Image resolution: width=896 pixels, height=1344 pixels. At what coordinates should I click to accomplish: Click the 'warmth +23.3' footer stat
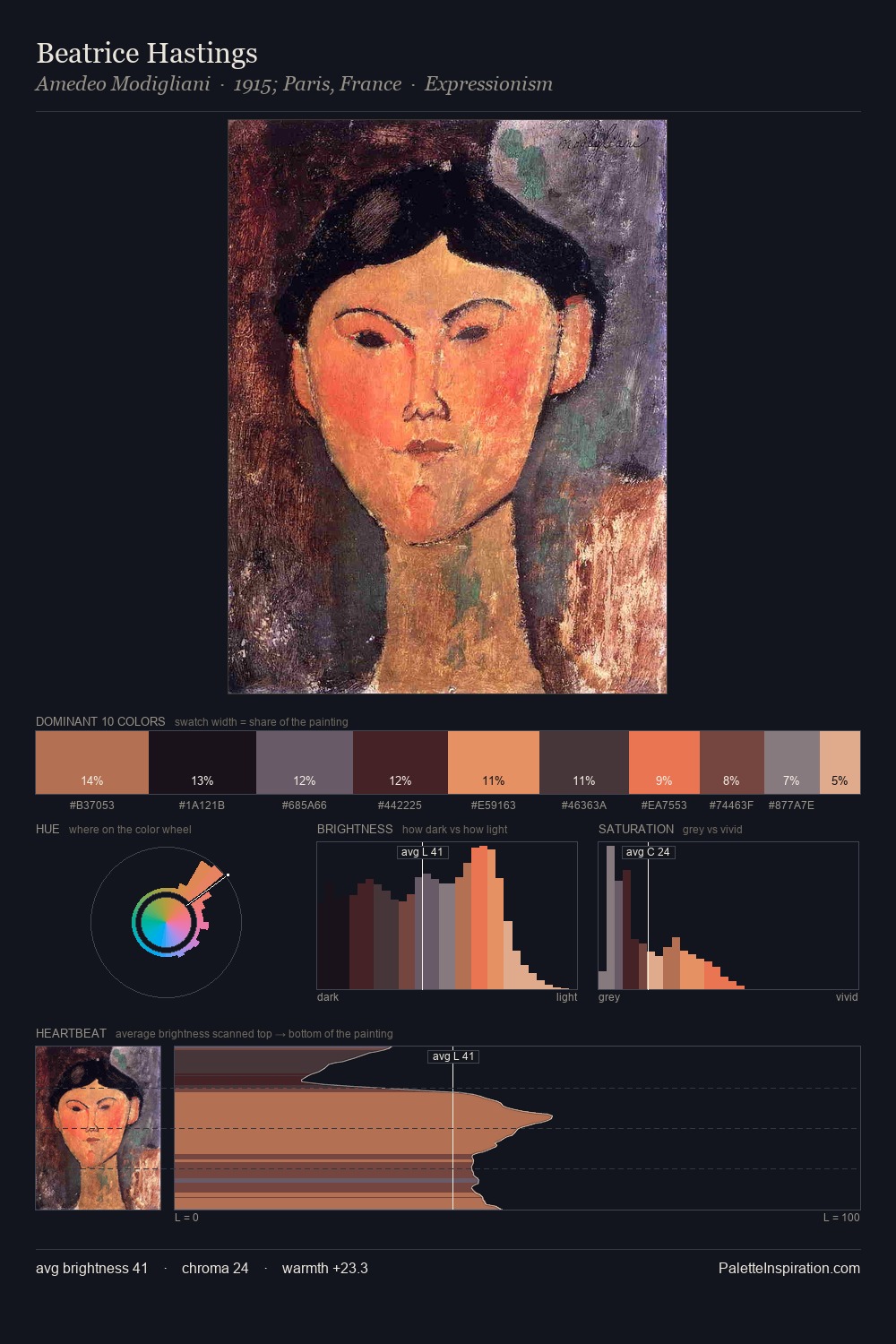325,1268
